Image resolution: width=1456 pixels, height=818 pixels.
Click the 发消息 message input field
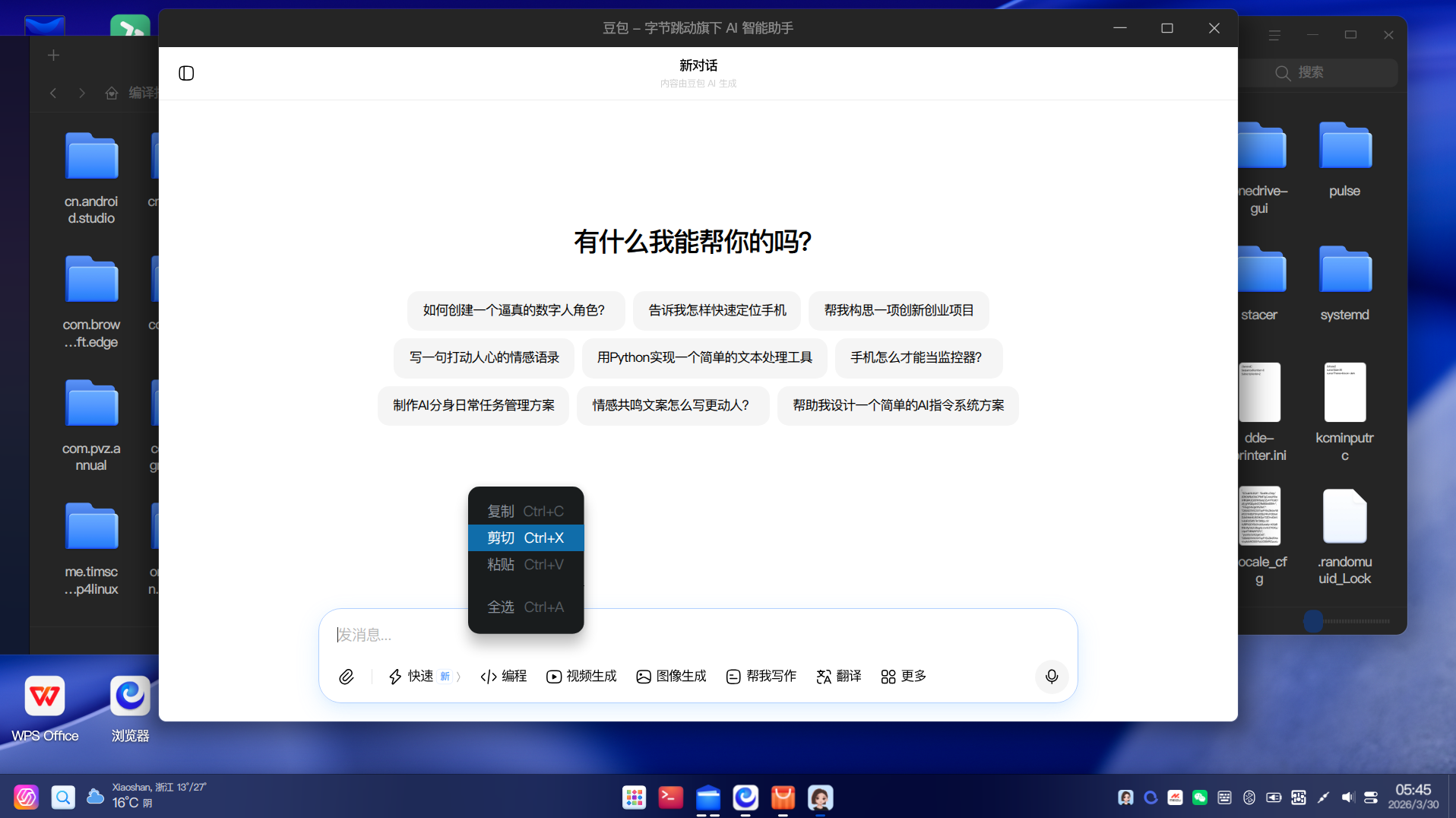(684, 634)
